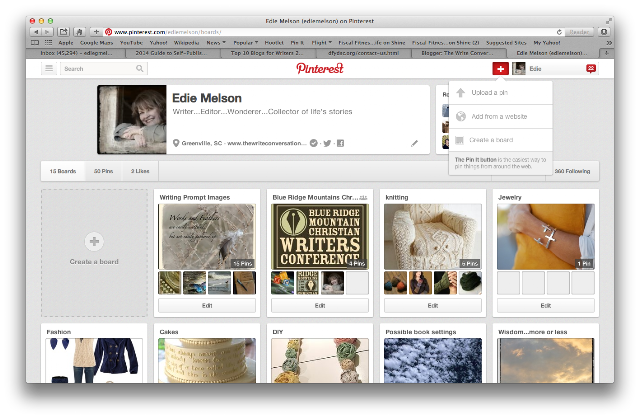
Task: Open the Pinterest categories hamburger menu
Action: click(x=49, y=69)
